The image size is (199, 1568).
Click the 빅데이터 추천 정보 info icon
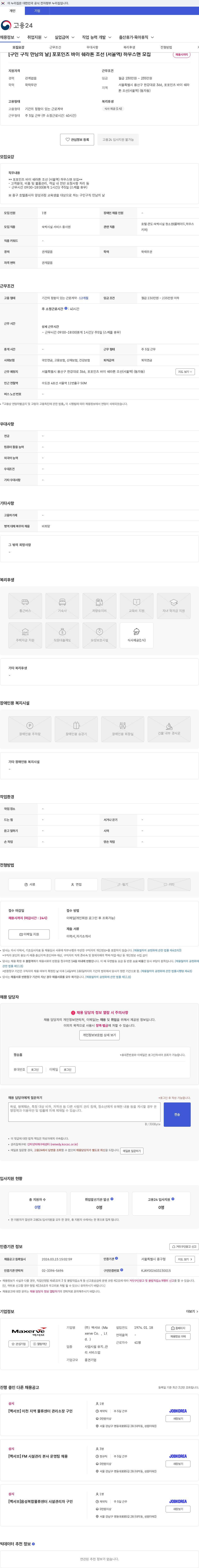coord(33,1544)
